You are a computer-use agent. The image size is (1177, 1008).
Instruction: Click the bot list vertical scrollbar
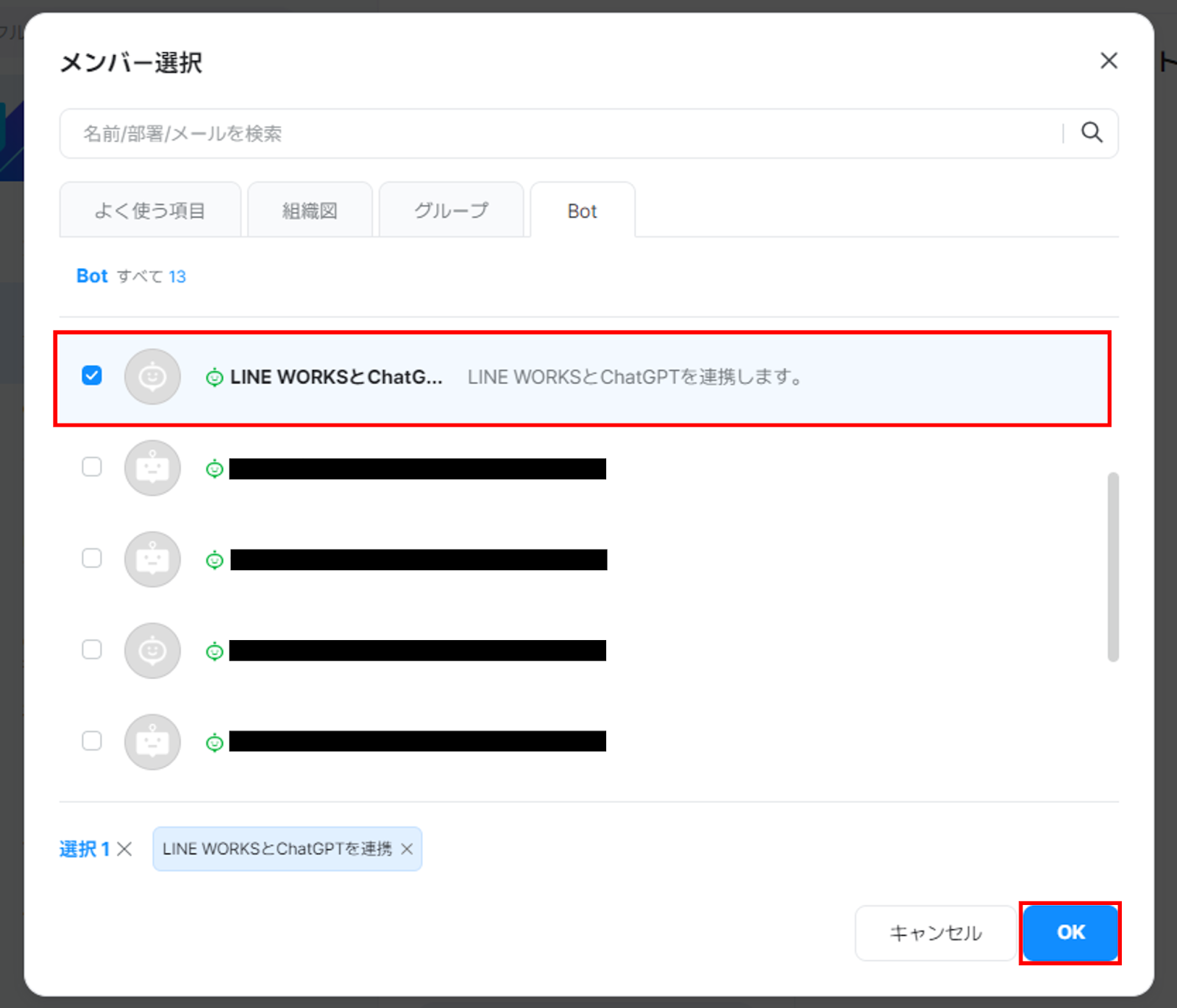tap(1113, 567)
